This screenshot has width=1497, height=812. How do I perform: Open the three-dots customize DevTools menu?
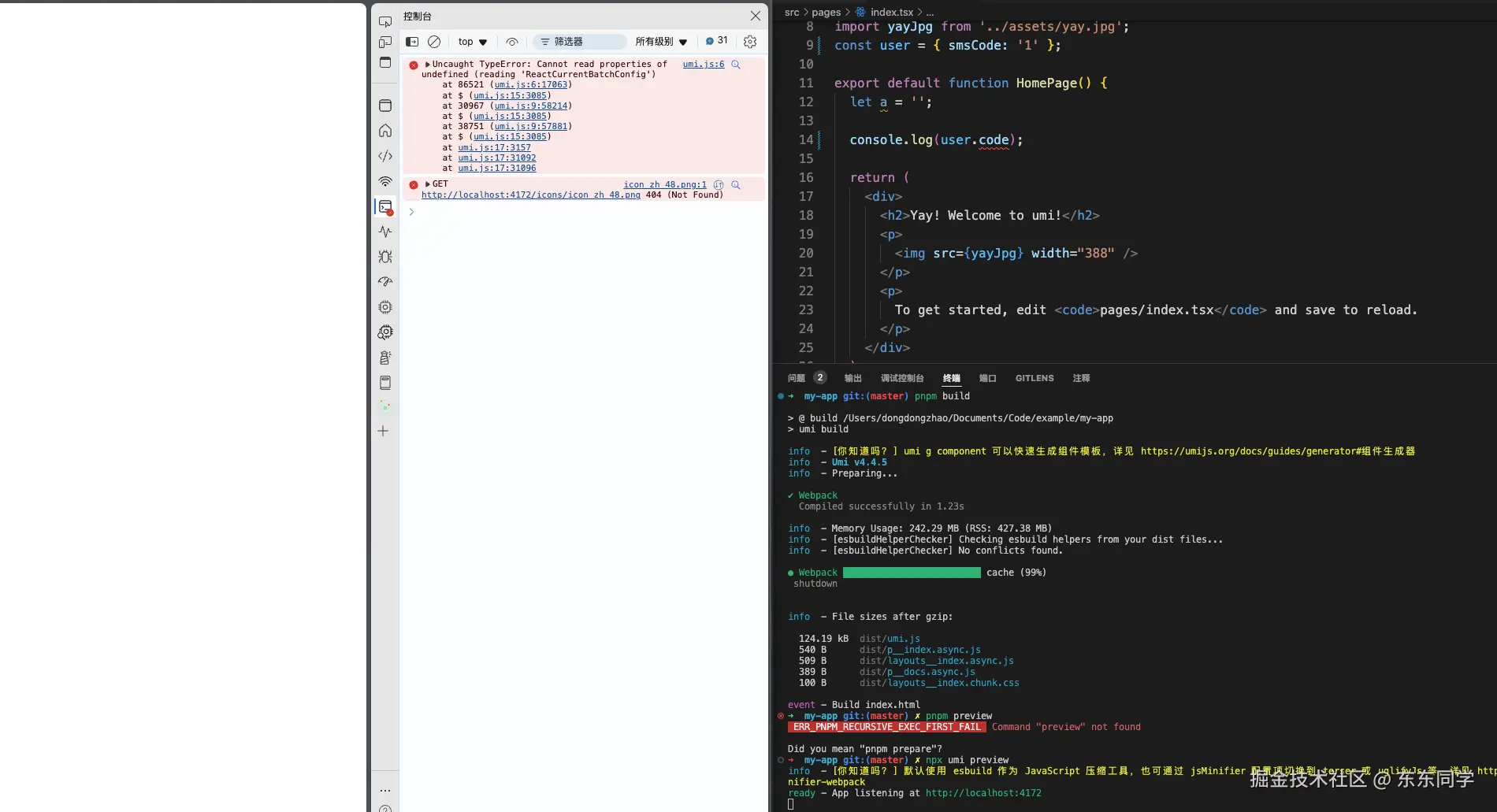pos(384,790)
